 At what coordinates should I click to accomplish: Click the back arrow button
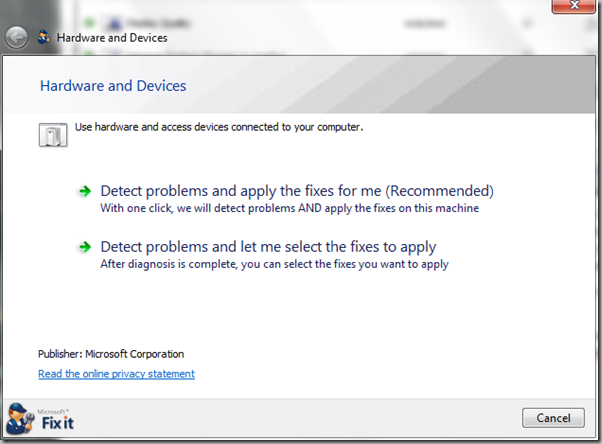point(16,38)
